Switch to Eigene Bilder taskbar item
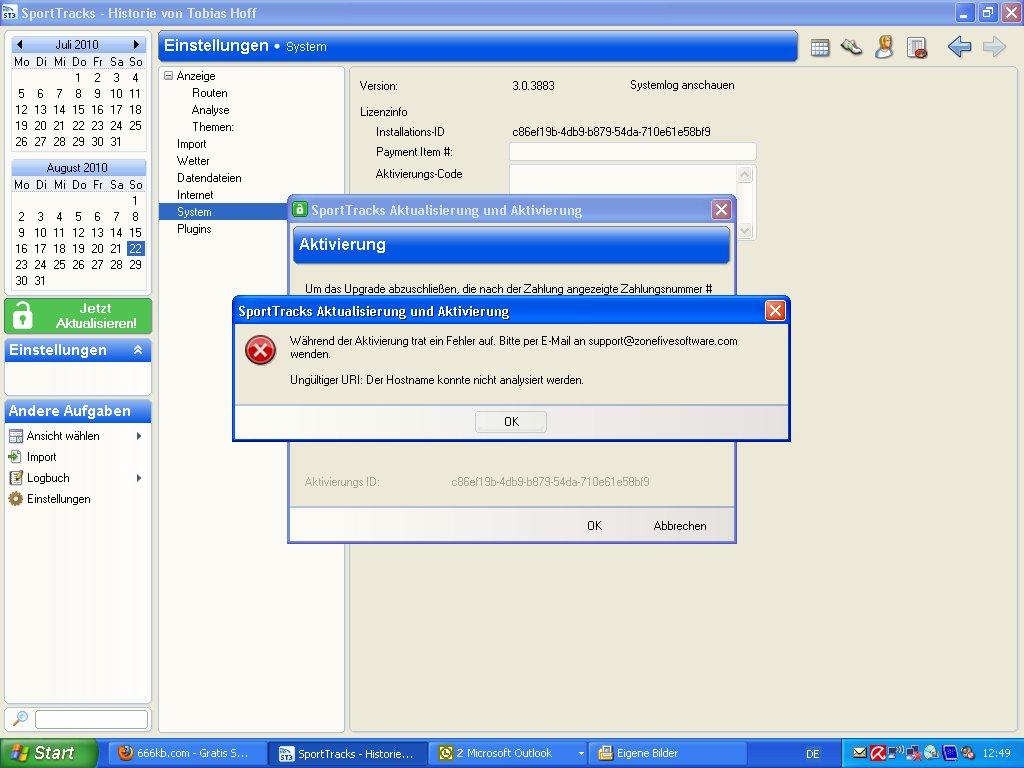 666,754
